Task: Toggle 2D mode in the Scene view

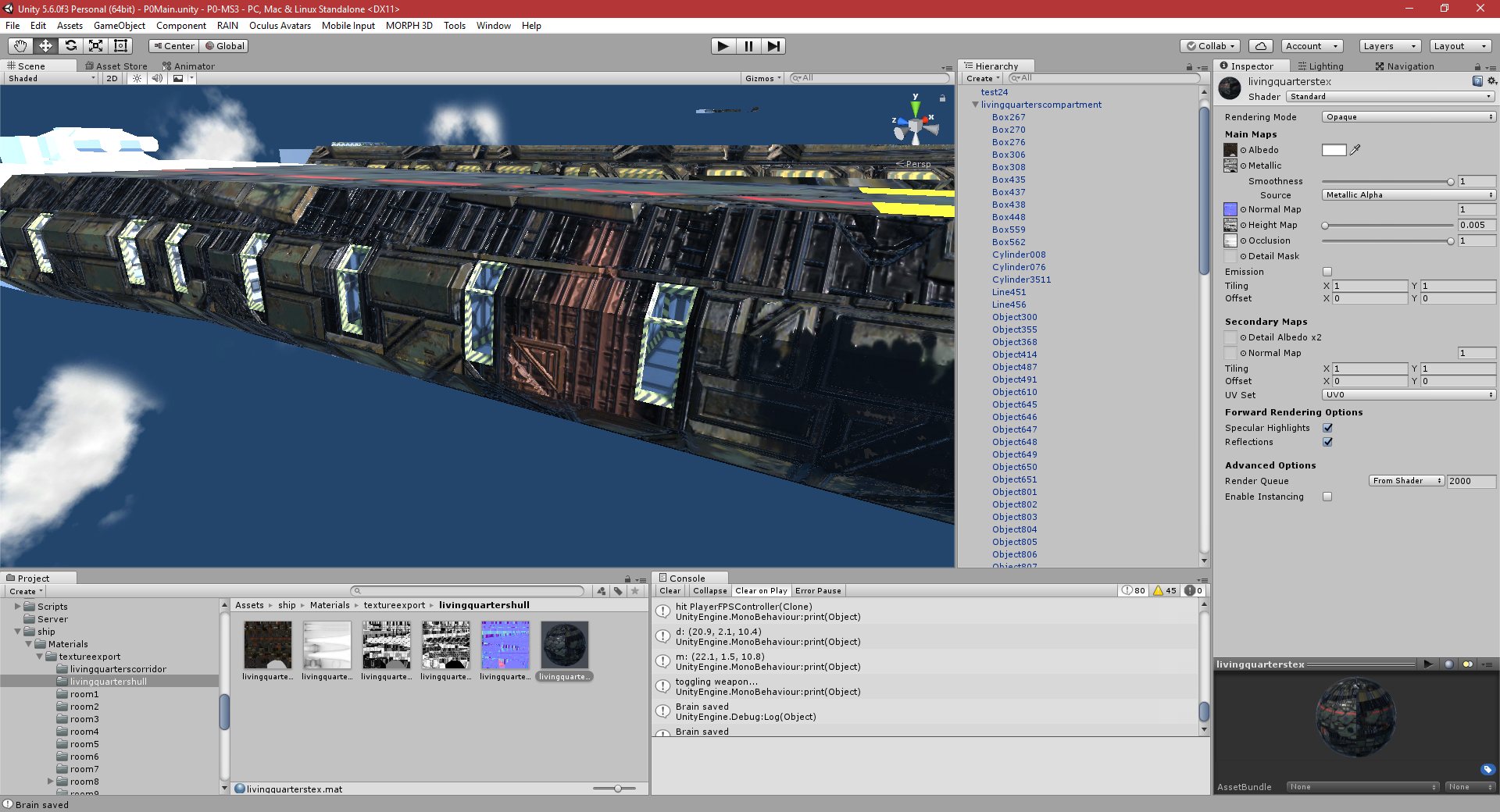Action: tap(112, 78)
